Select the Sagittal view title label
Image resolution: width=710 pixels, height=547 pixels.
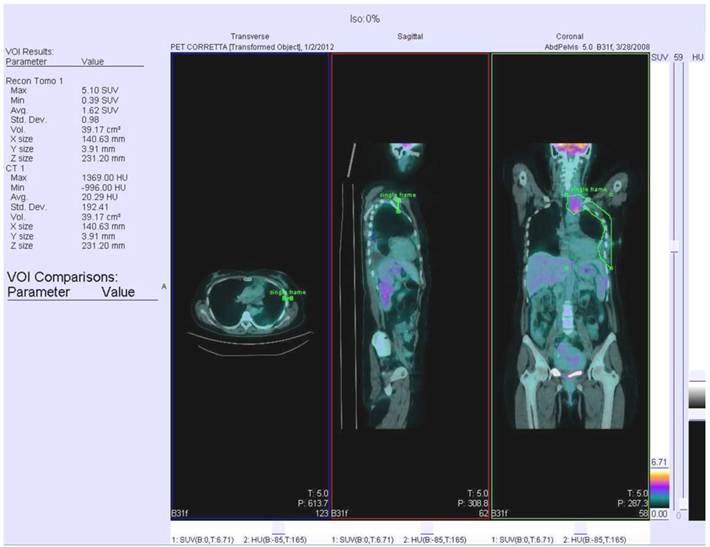point(410,35)
